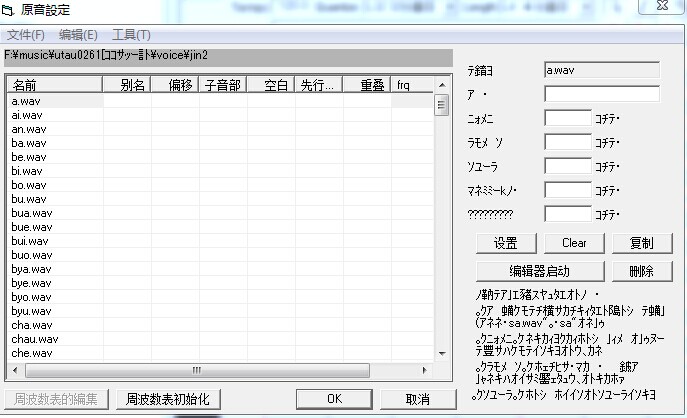Select the be.wav row
The image size is (687, 418).
[x=220, y=157]
